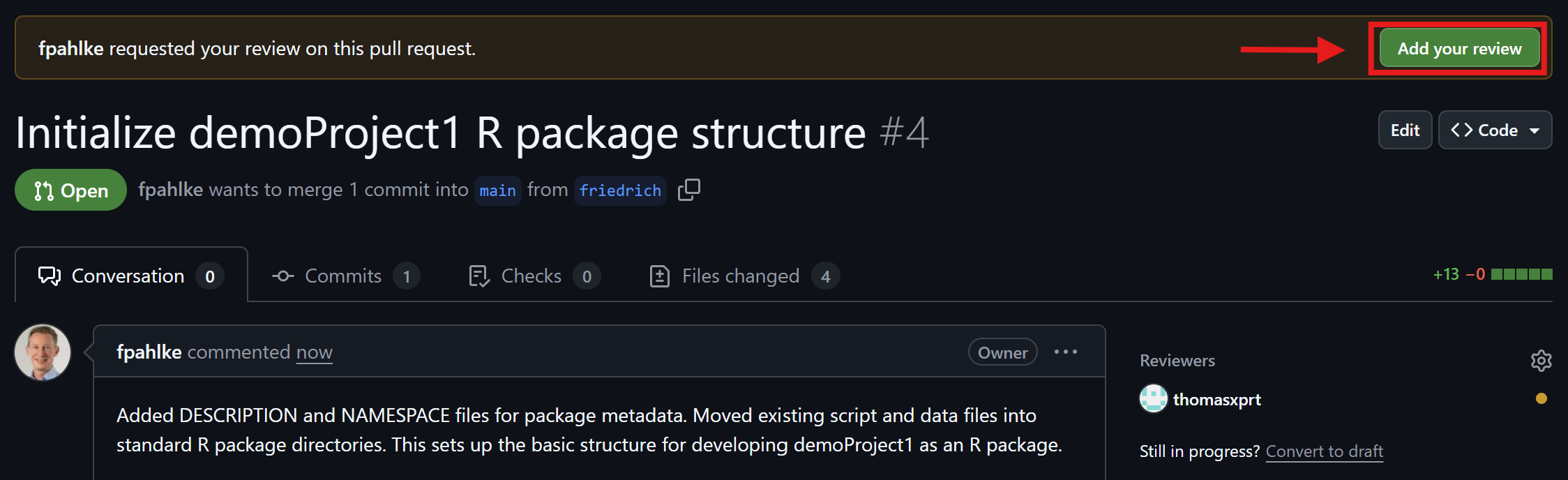Viewport: 1568px width, 480px height.
Task: Open the Code dropdown menu
Action: [1495, 130]
